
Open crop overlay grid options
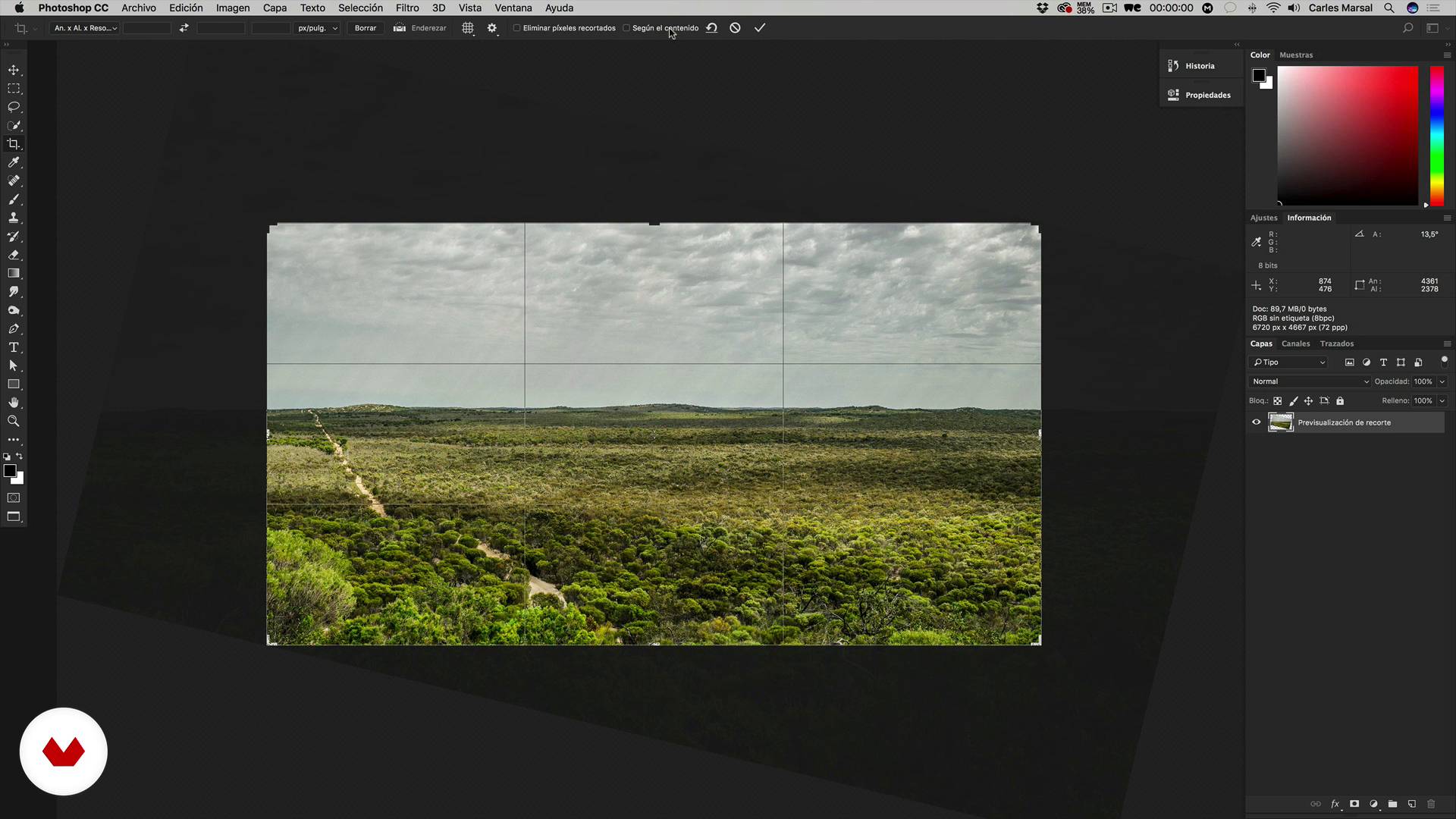click(468, 28)
